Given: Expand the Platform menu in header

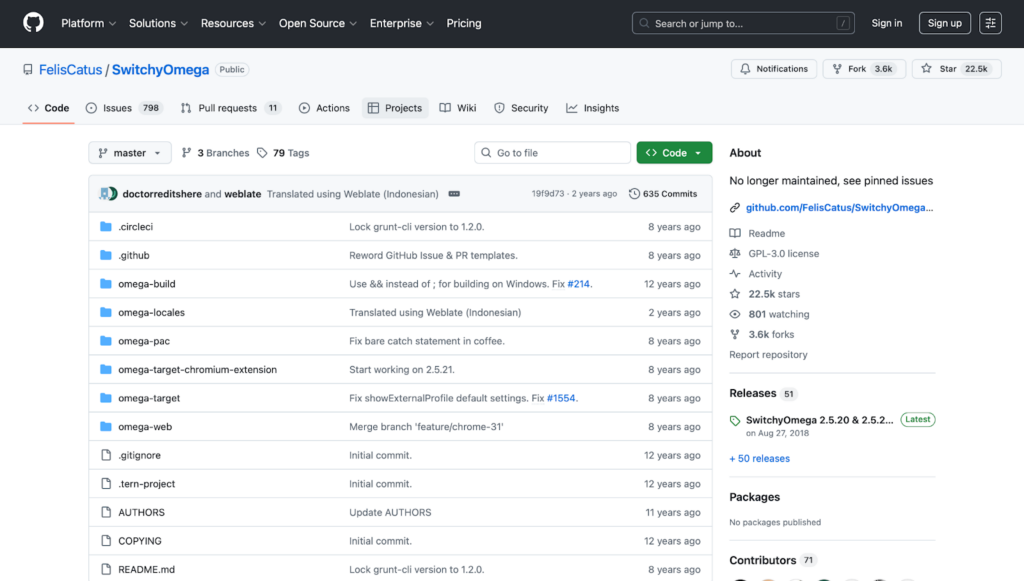Looking at the screenshot, I should point(88,23).
